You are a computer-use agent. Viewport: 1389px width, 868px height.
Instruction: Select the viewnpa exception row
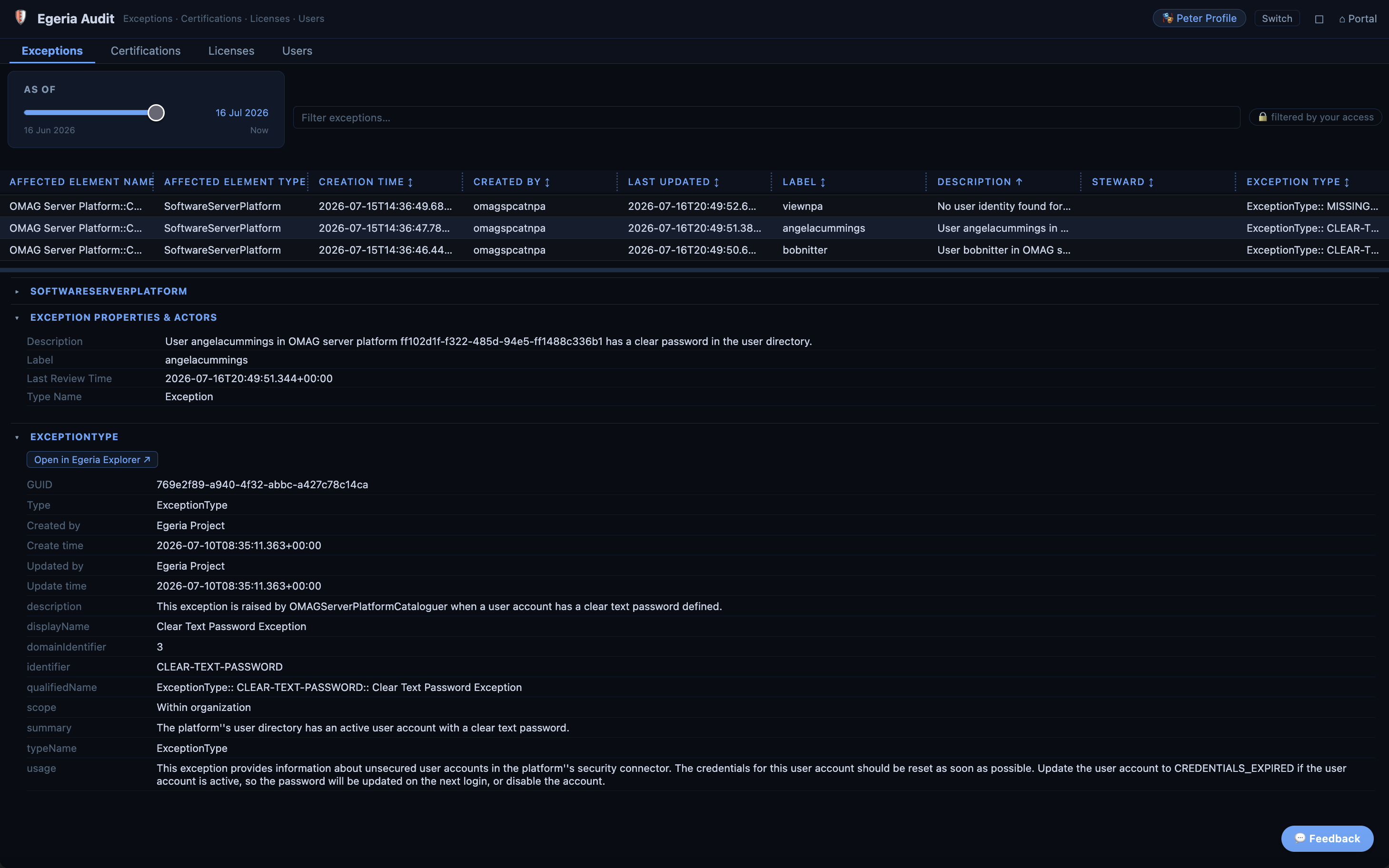(x=694, y=206)
